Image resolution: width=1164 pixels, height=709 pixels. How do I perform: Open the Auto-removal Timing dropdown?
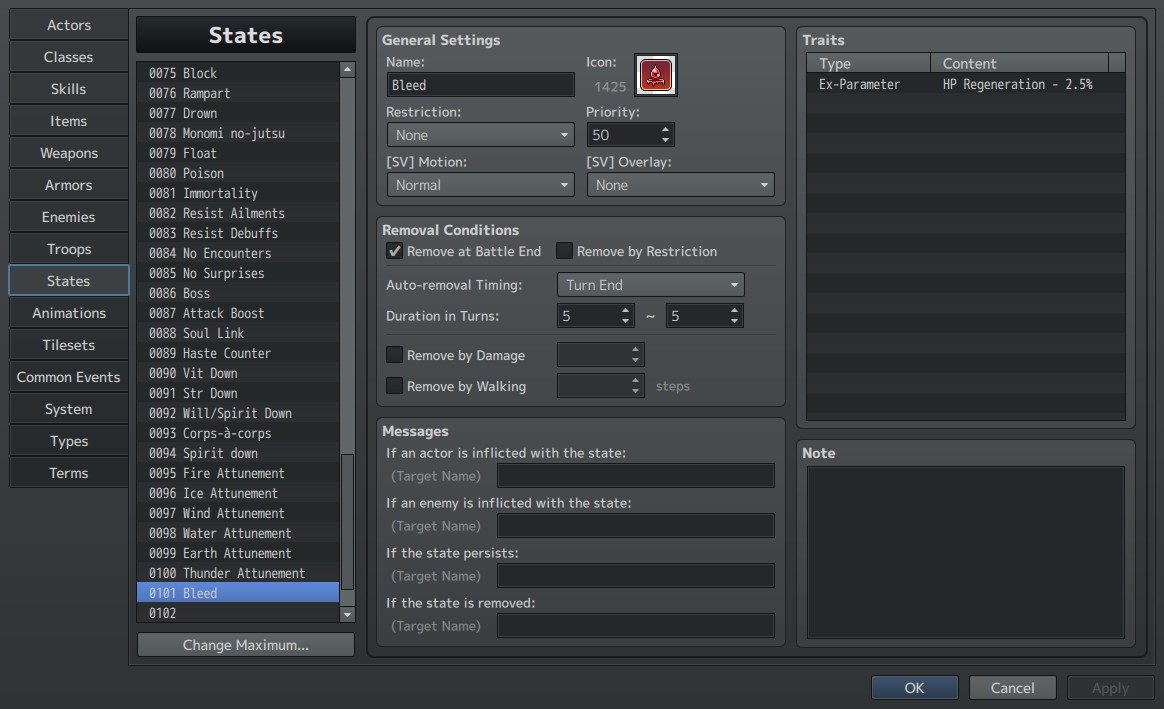(650, 285)
